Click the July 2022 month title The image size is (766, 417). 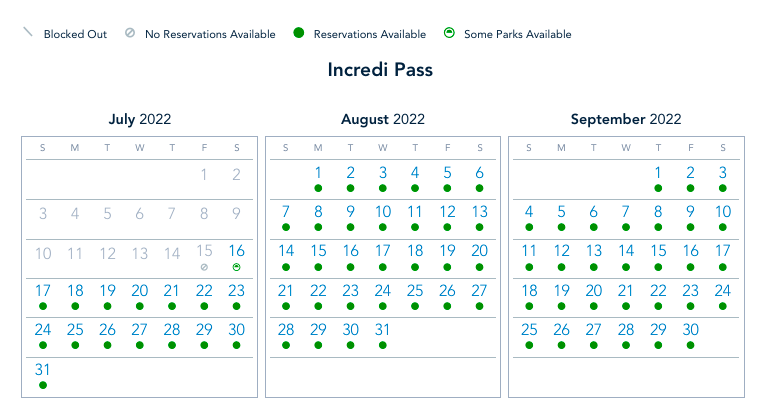pos(140,119)
